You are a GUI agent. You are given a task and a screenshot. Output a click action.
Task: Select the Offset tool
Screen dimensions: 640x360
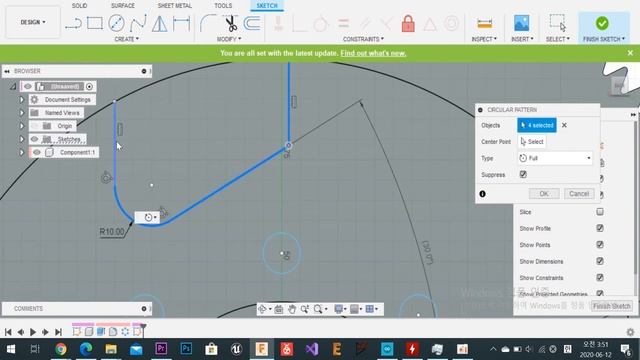pos(252,23)
